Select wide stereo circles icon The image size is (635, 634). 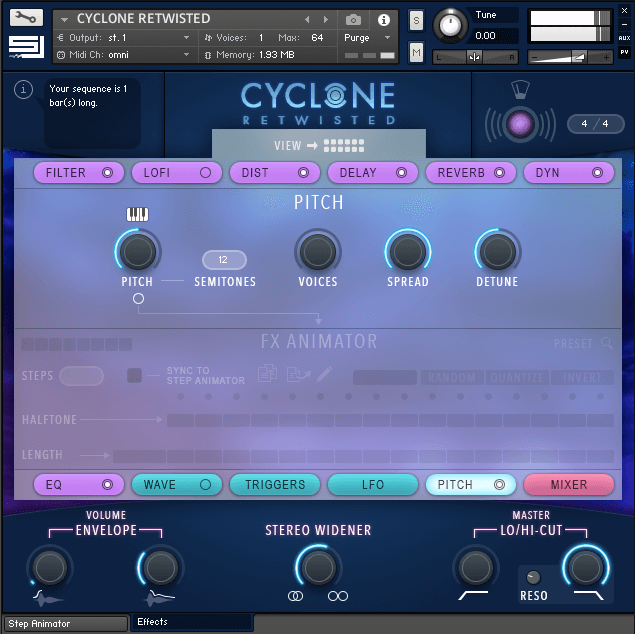[338, 596]
